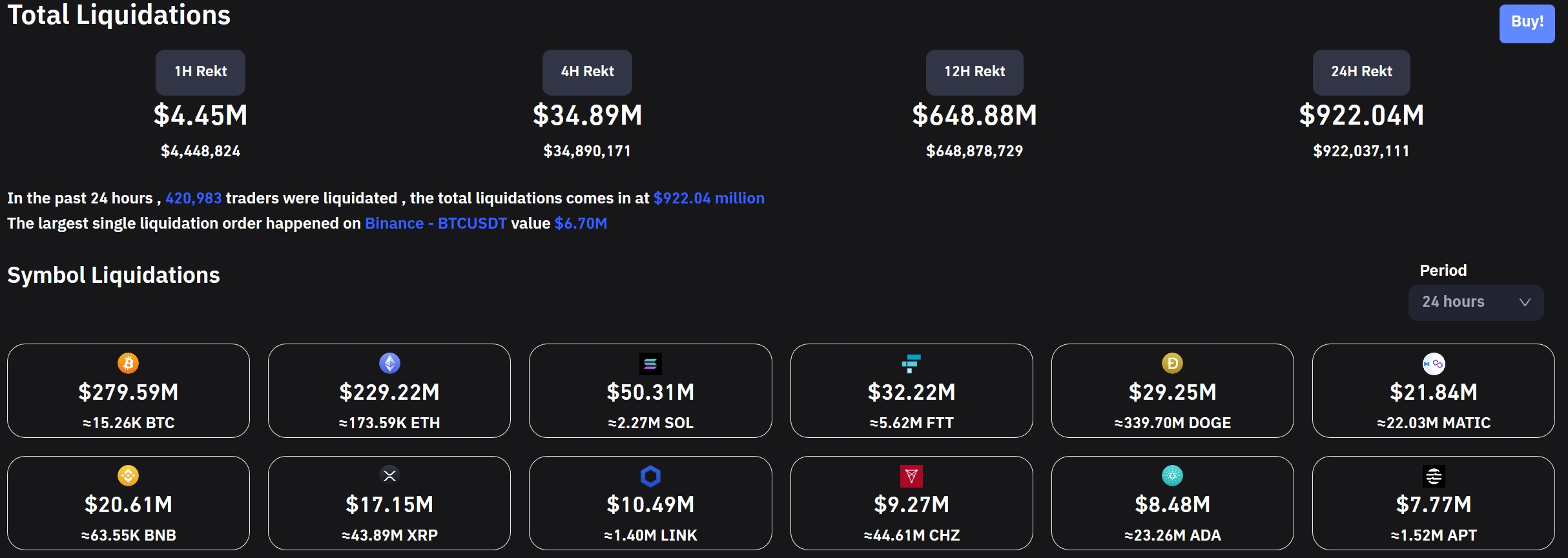Viewport: 1568px width, 558px height.
Task: Click the Period dropdown chevron arrow
Action: click(x=1525, y=302)
